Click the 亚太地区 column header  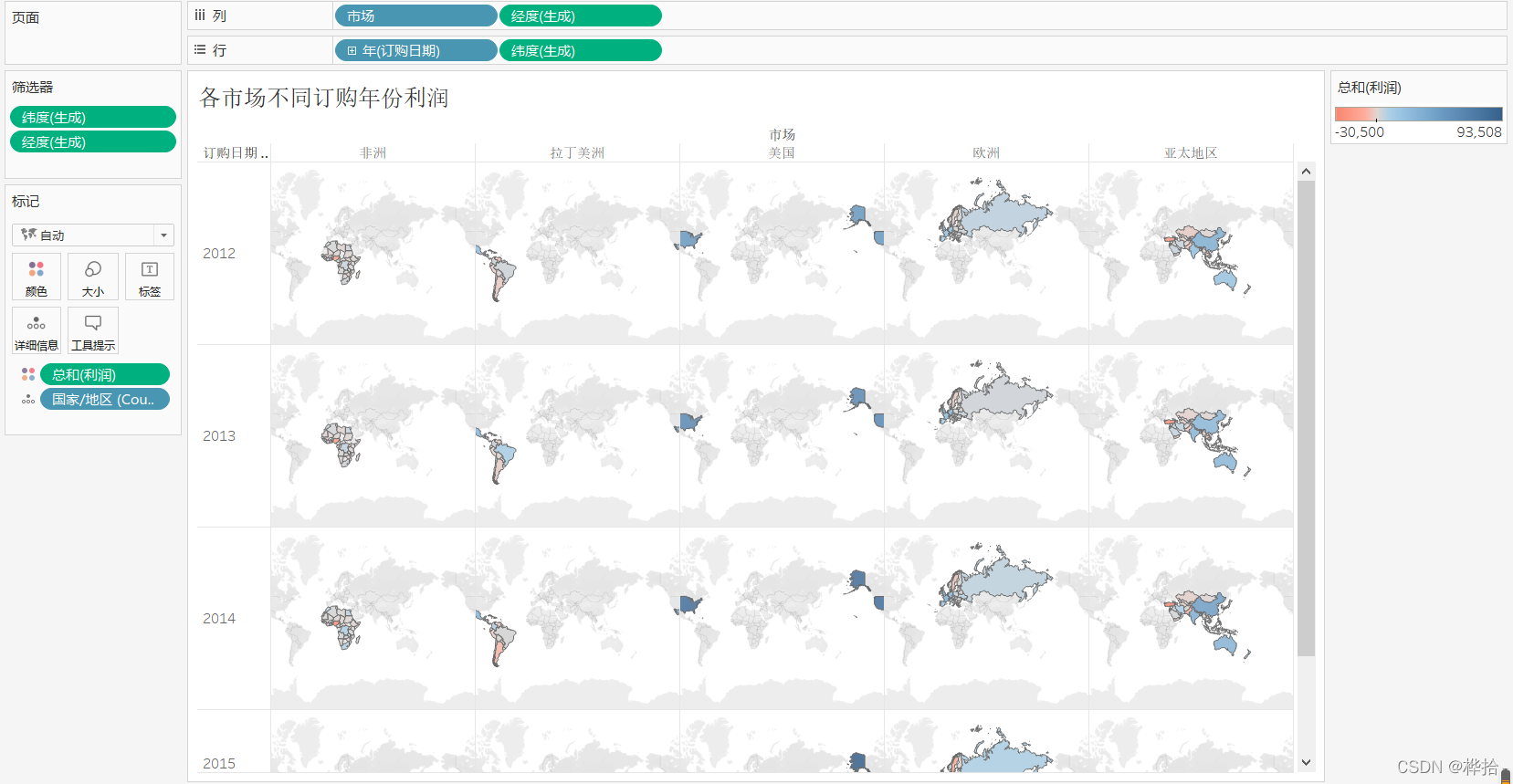coord(1191,153)
